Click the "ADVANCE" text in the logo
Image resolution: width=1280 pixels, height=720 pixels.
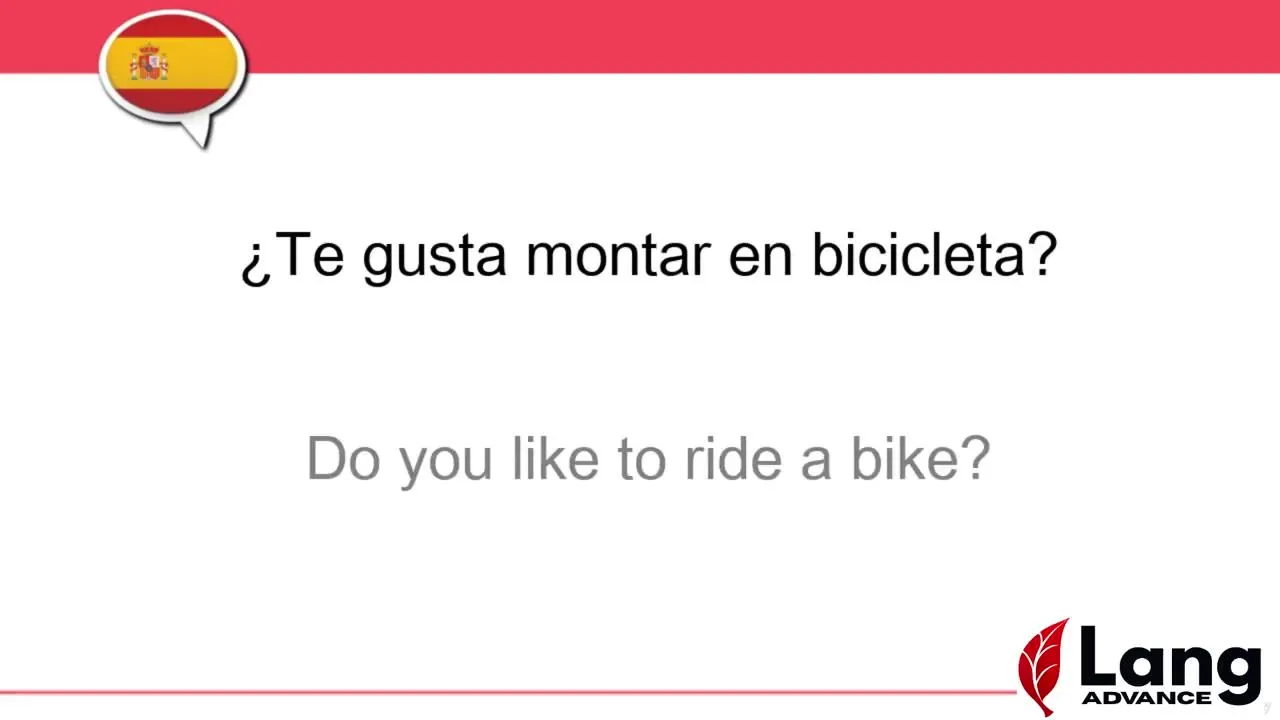point(1146,697)
